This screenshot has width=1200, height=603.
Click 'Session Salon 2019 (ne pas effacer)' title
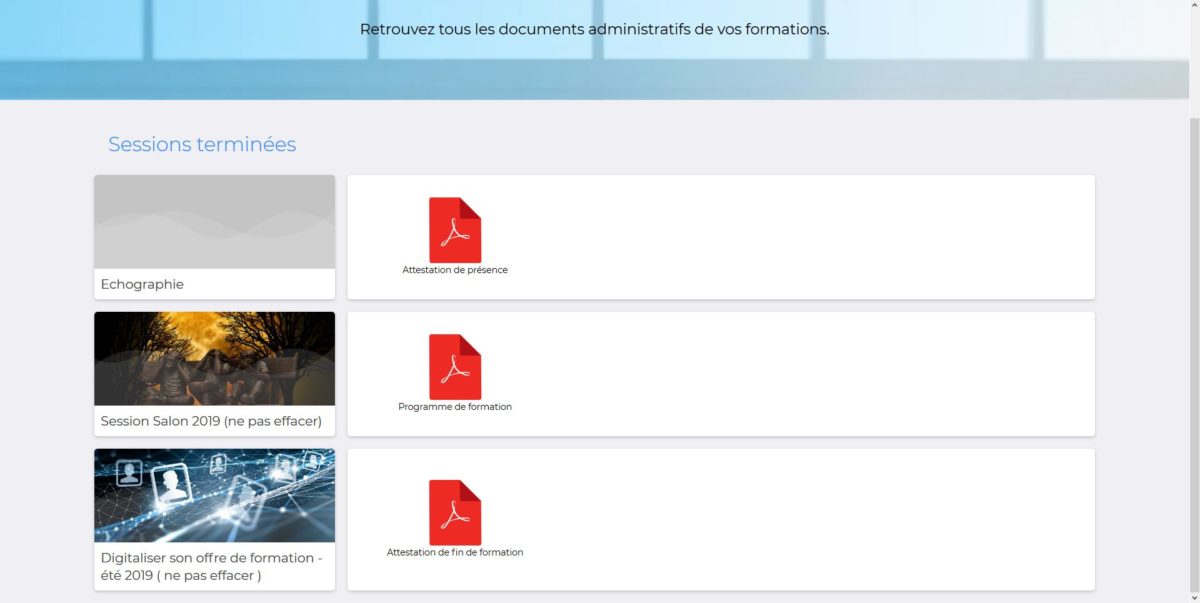(x=211, y=421)
